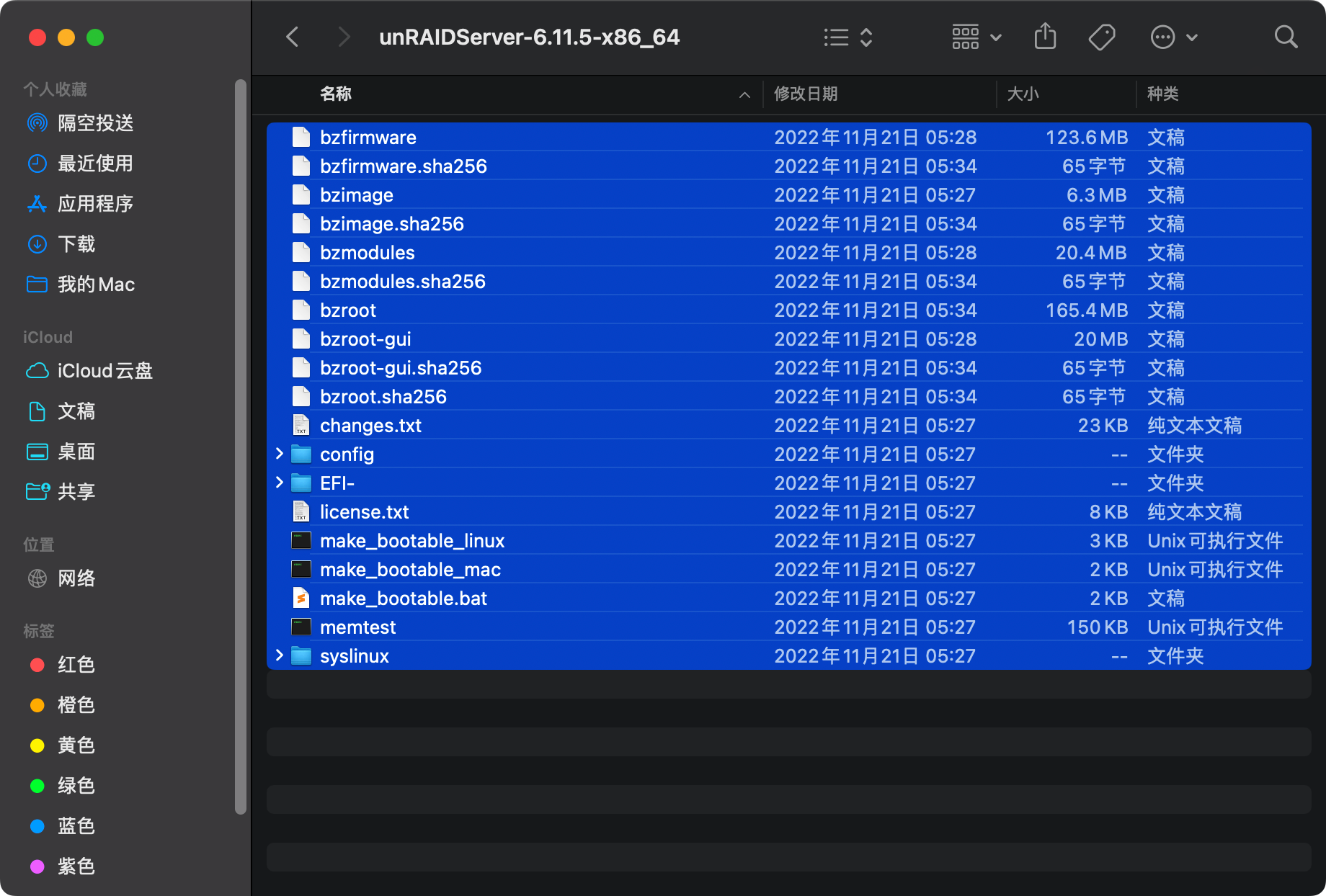Click the 文稿 sidebar document icon
This screenshot has width=1326, height=896.
(x=37, y=411)
